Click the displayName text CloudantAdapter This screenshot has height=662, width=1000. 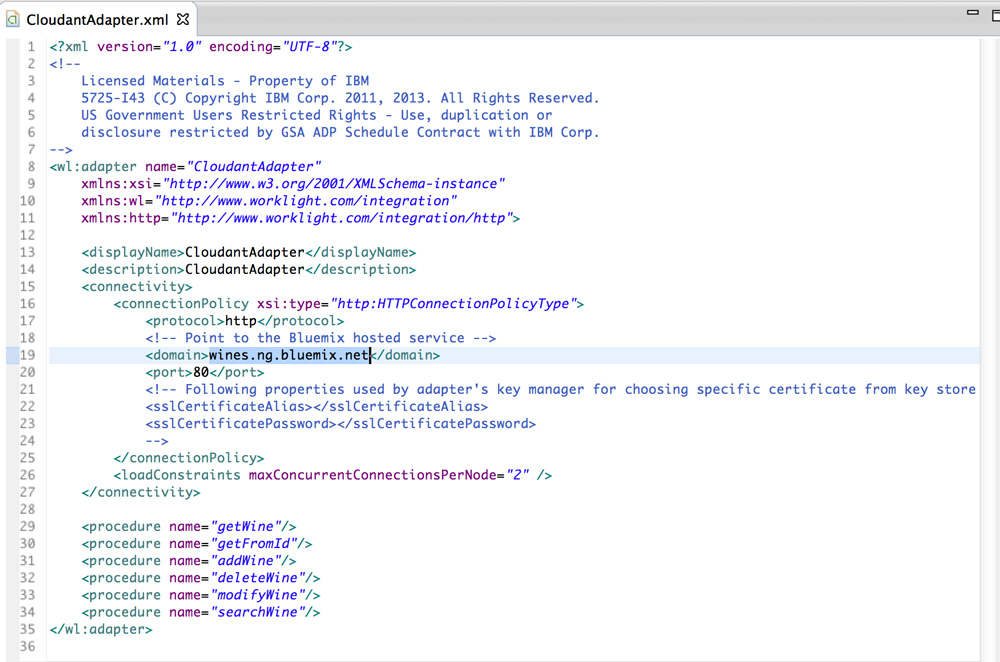click(x=245, y=253)
